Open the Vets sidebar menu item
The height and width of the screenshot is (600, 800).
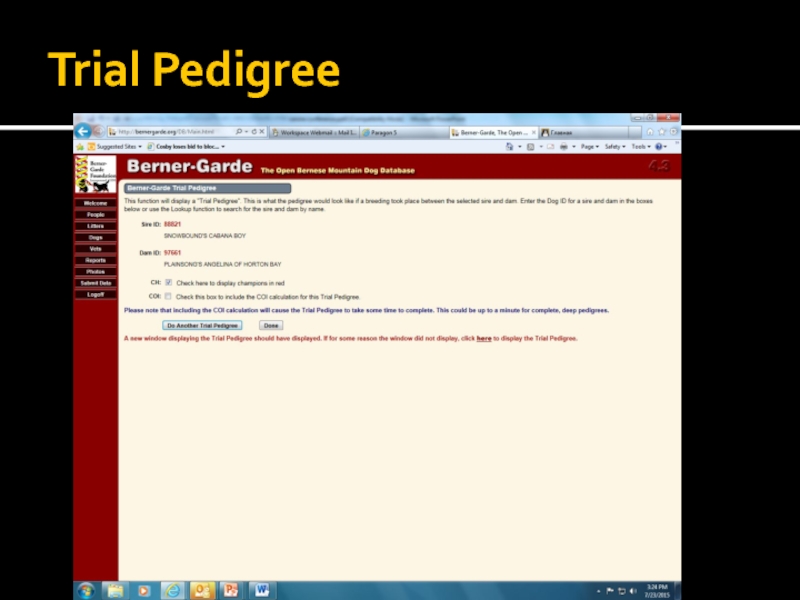click(95, 249)
